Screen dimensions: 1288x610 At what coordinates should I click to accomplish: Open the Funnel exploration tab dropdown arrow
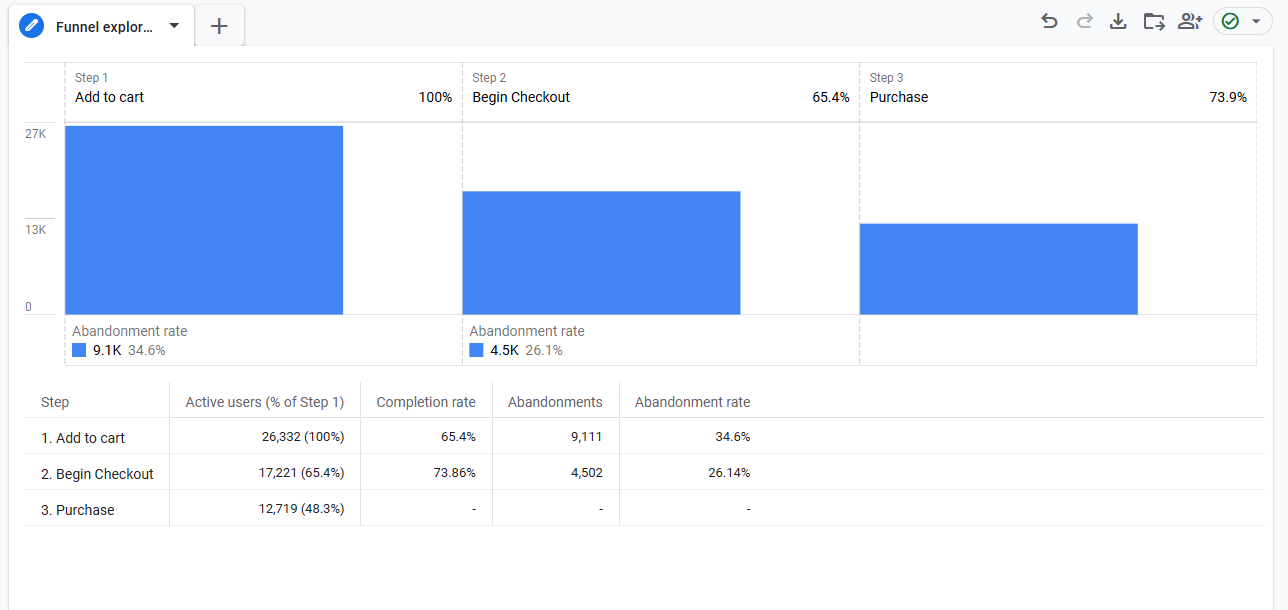(x=174, y=26)
